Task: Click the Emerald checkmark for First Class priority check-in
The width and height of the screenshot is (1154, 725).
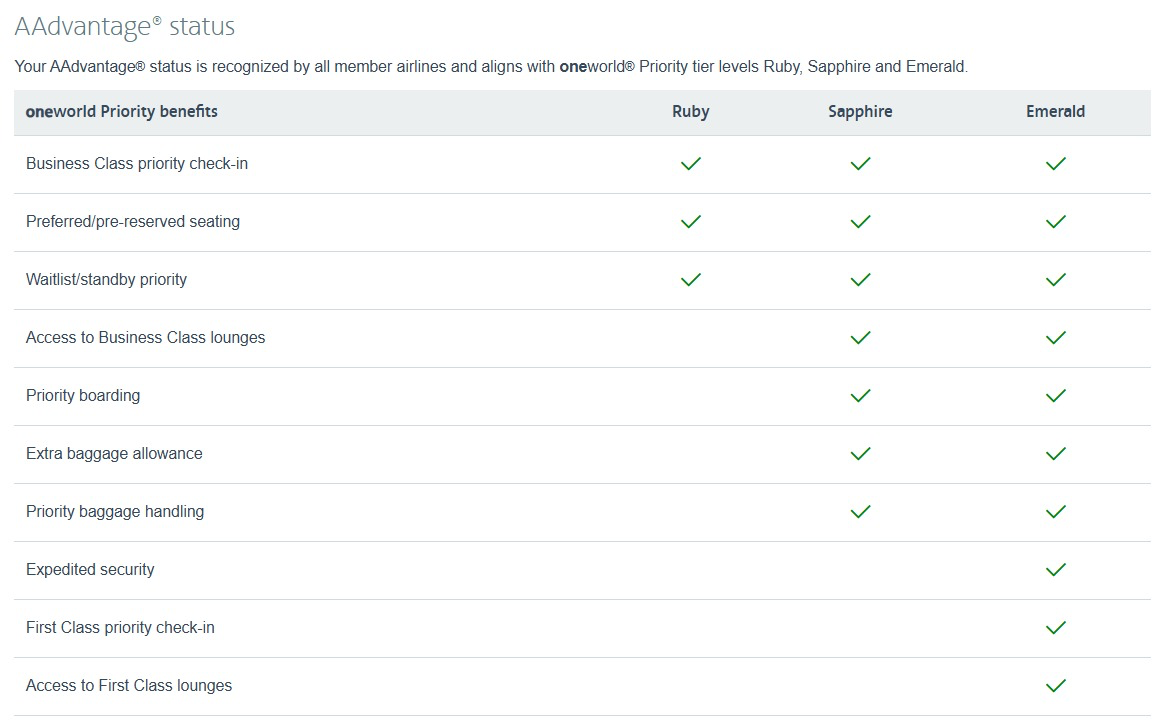Action: tap(1055, 628)
